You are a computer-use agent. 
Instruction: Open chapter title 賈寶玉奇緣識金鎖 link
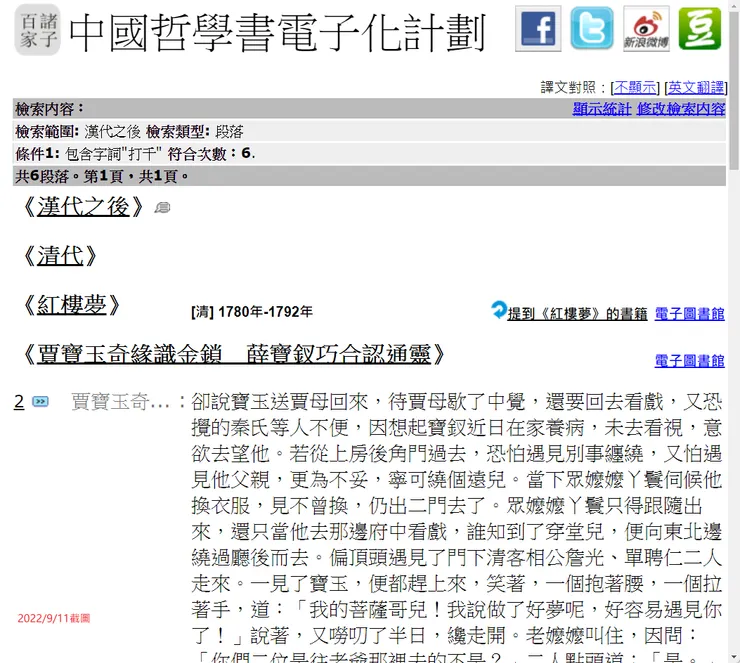click(234, 354)
